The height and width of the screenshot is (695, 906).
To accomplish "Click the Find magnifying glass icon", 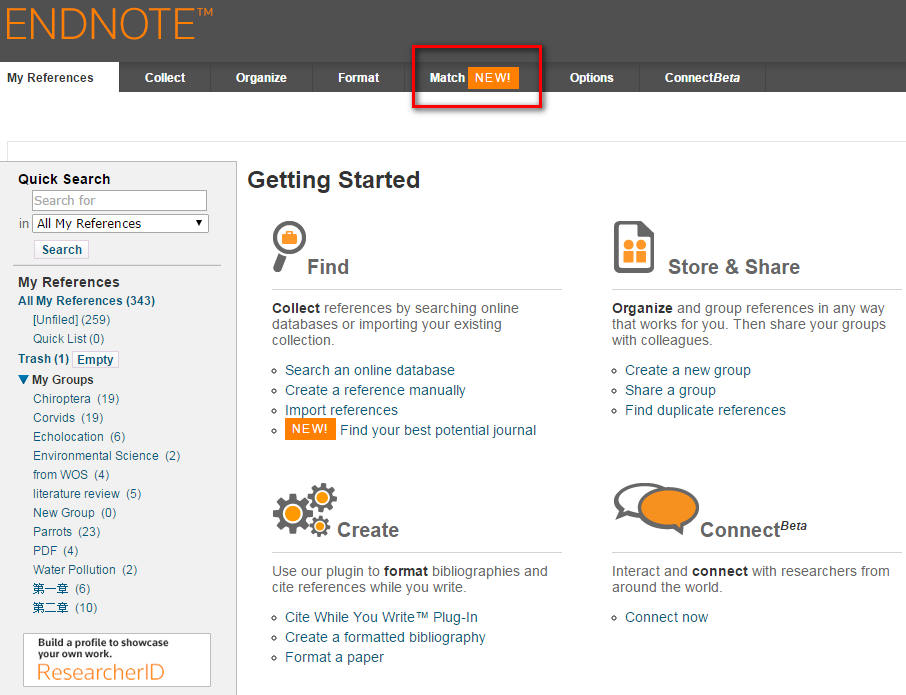I will point(288,246).
